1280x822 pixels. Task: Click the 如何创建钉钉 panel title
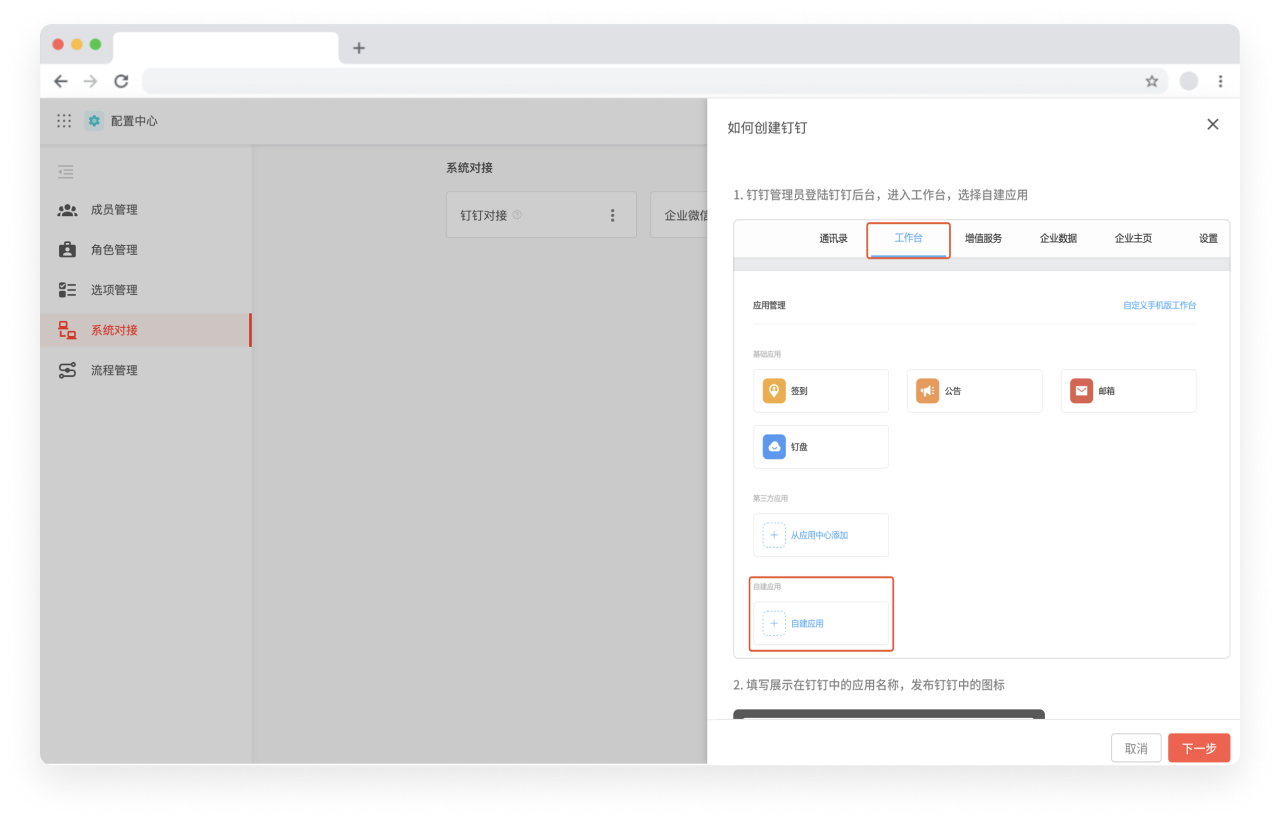[767, 127]
